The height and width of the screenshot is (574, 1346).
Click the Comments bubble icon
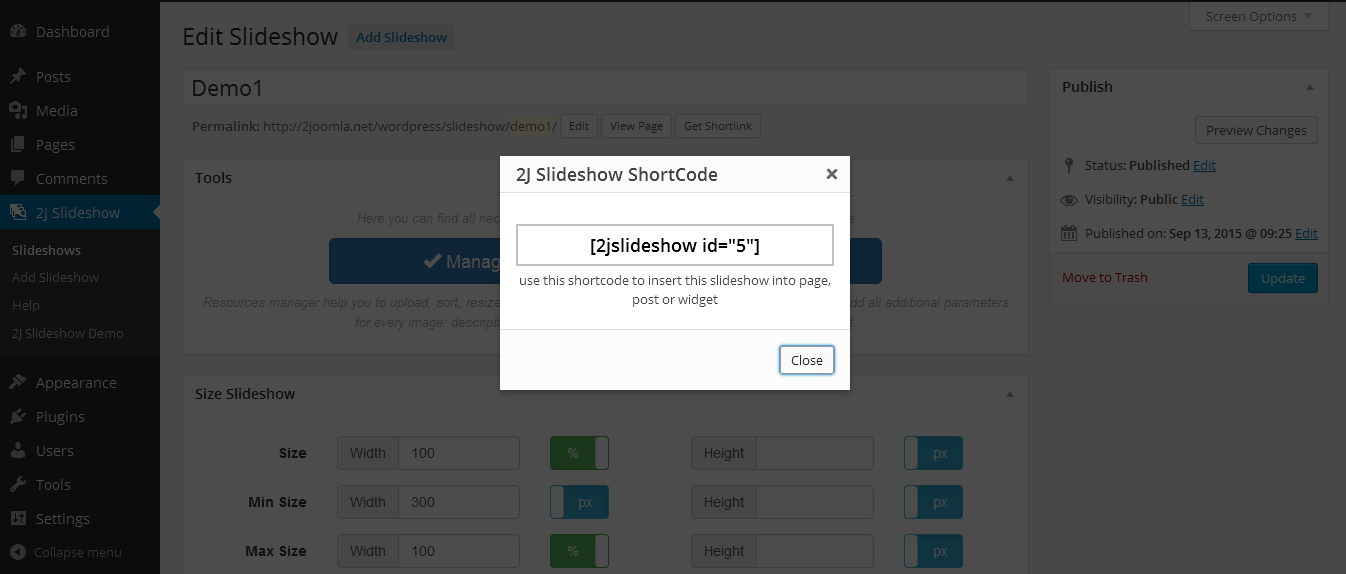coord(18,178)
